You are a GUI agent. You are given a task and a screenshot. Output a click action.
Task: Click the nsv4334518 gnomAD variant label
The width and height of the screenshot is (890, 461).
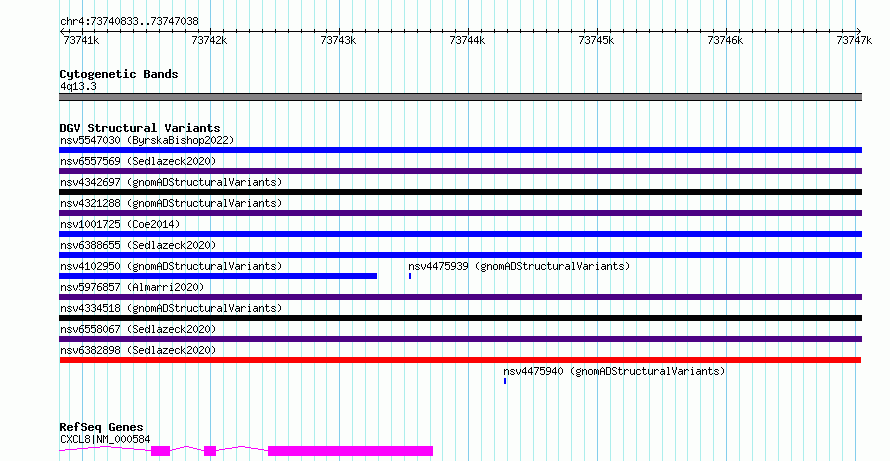click(171, 308)
